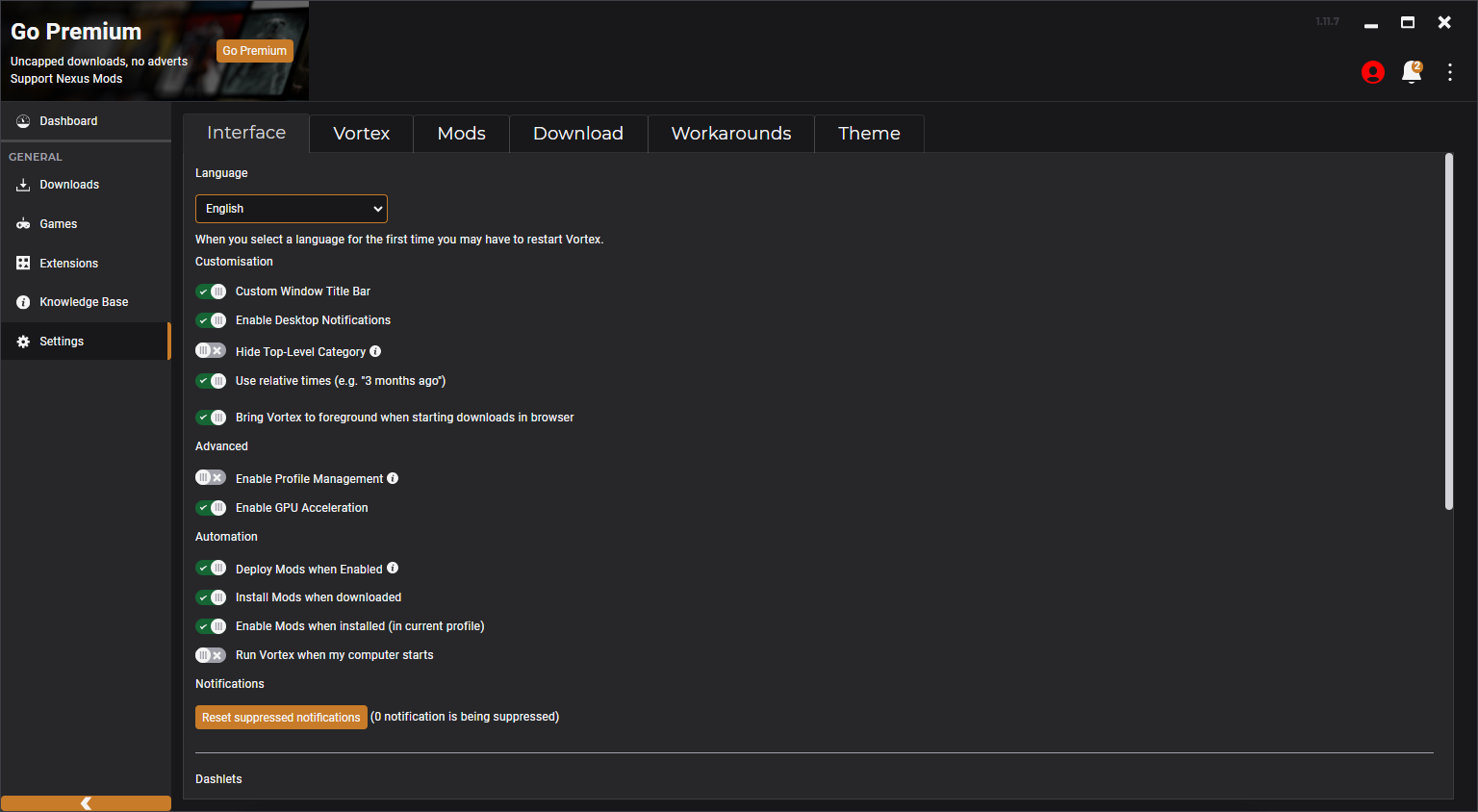Click the Go Premium banner heading
The height and width of the screenshot is (812, 1478).
pyautogui.click(x=76, y=32)
